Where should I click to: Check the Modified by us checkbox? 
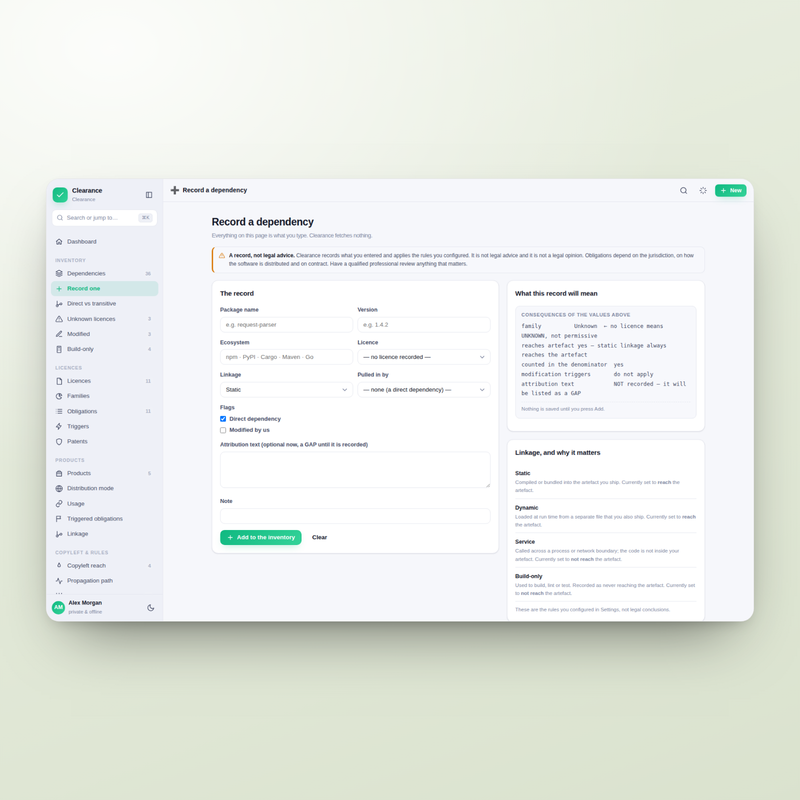tap(223, 430)
